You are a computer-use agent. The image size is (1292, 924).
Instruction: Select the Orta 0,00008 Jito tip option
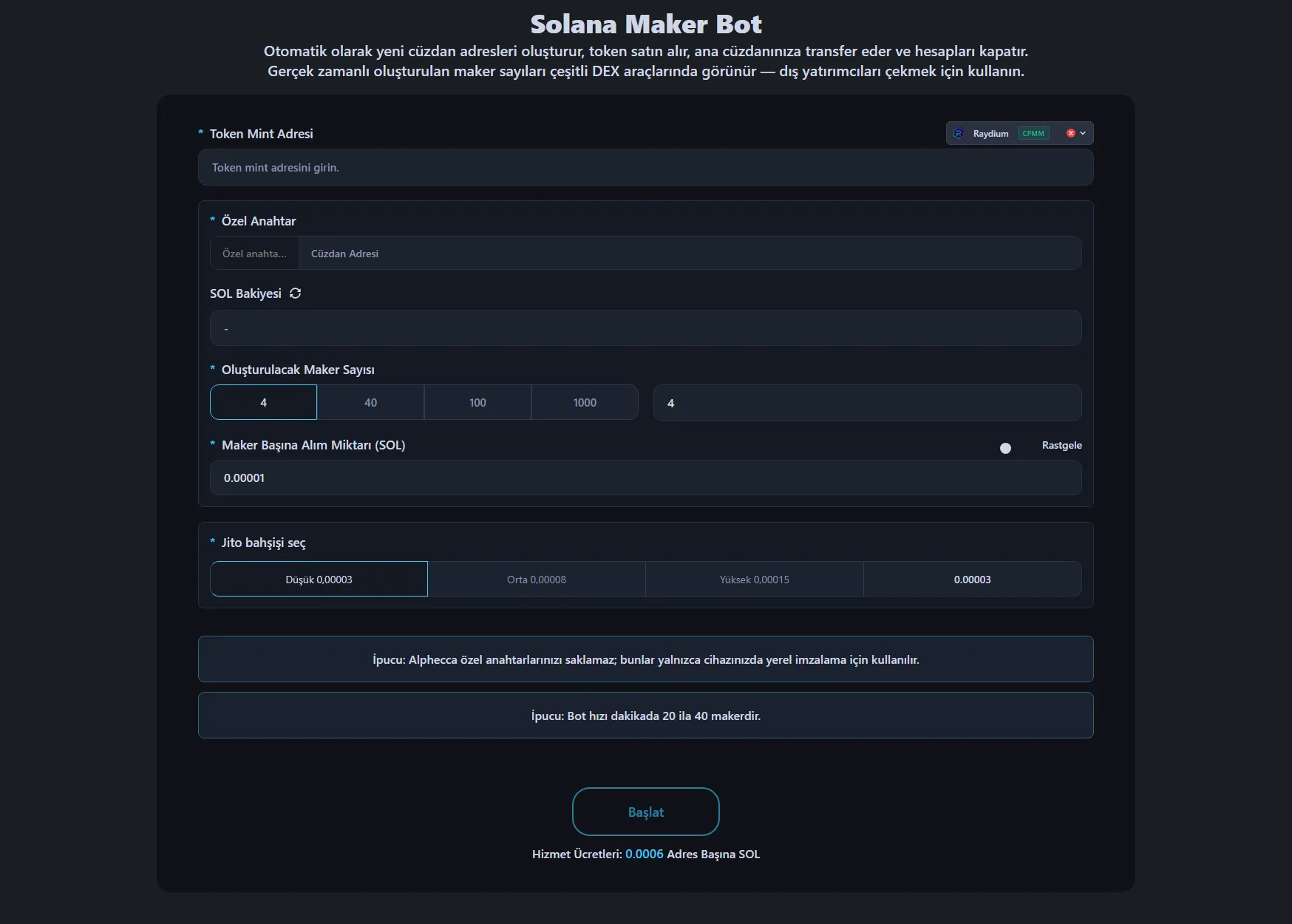[x=537, y=580]
